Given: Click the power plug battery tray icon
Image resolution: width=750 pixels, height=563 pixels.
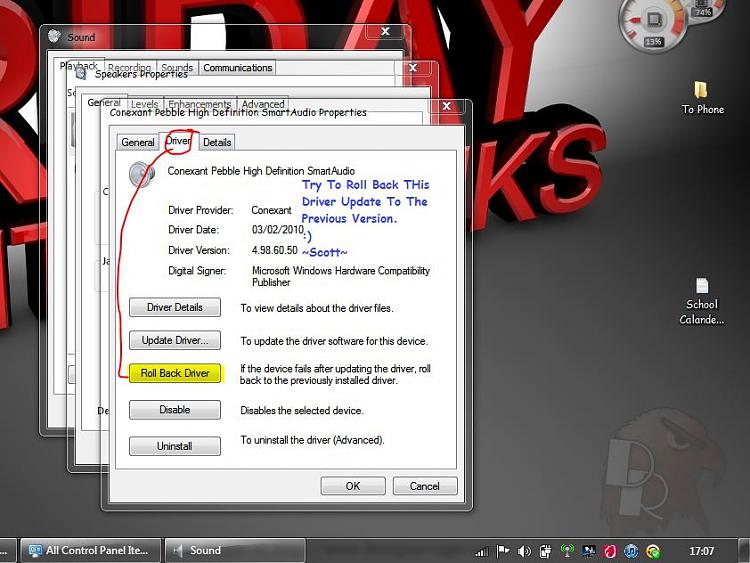Looking at the screenshot, I should 545,552.
